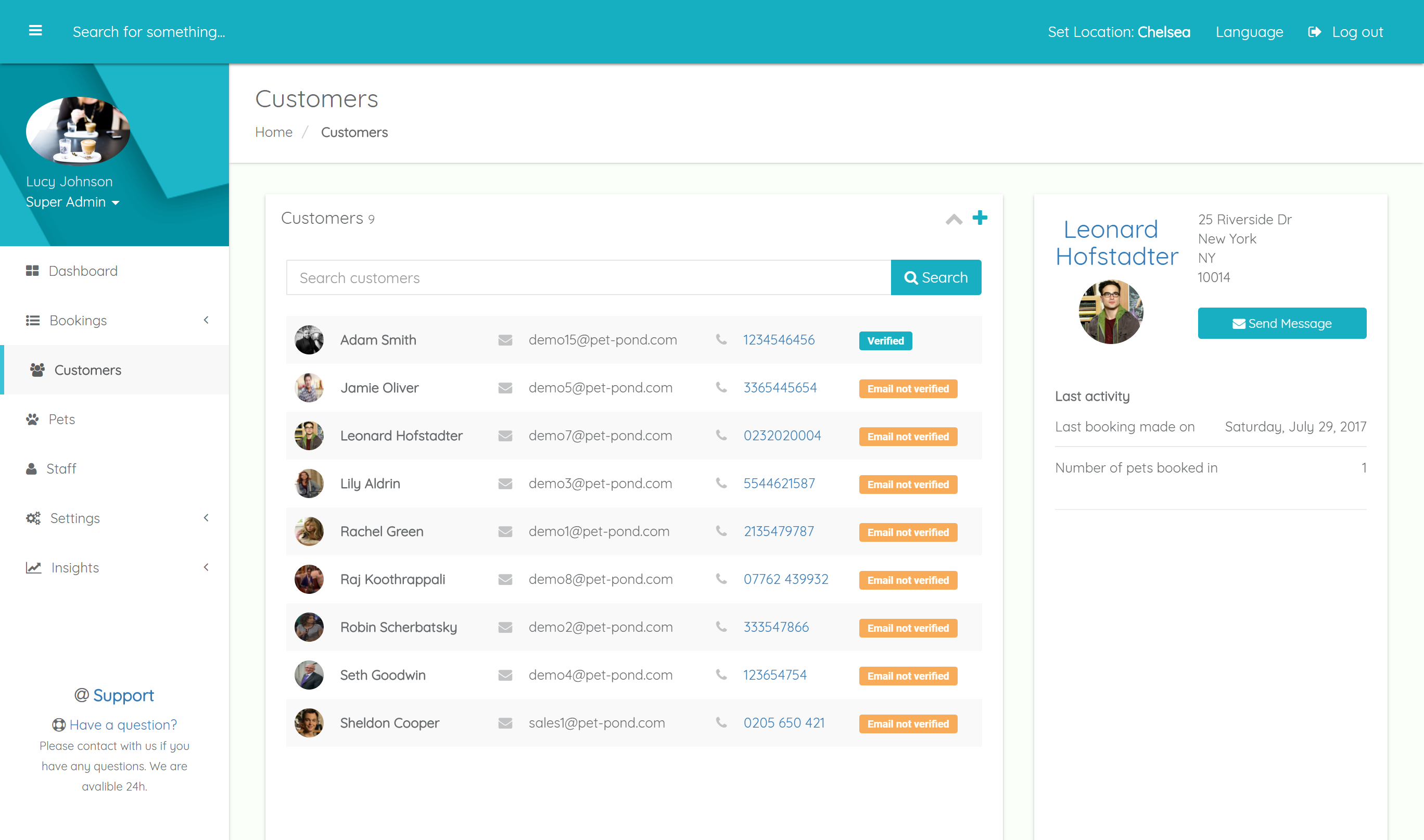Click Have a question link
The width and height of the screenshot is (1424, 840).
click(123, 724)
